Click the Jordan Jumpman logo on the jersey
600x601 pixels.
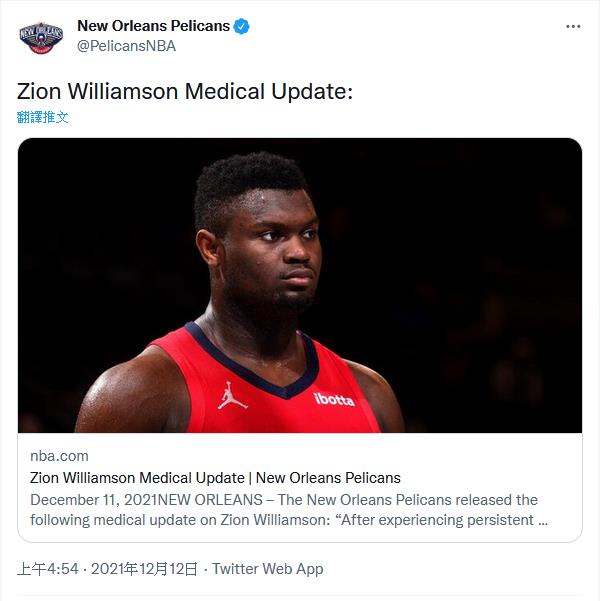[x=232, y=396]
